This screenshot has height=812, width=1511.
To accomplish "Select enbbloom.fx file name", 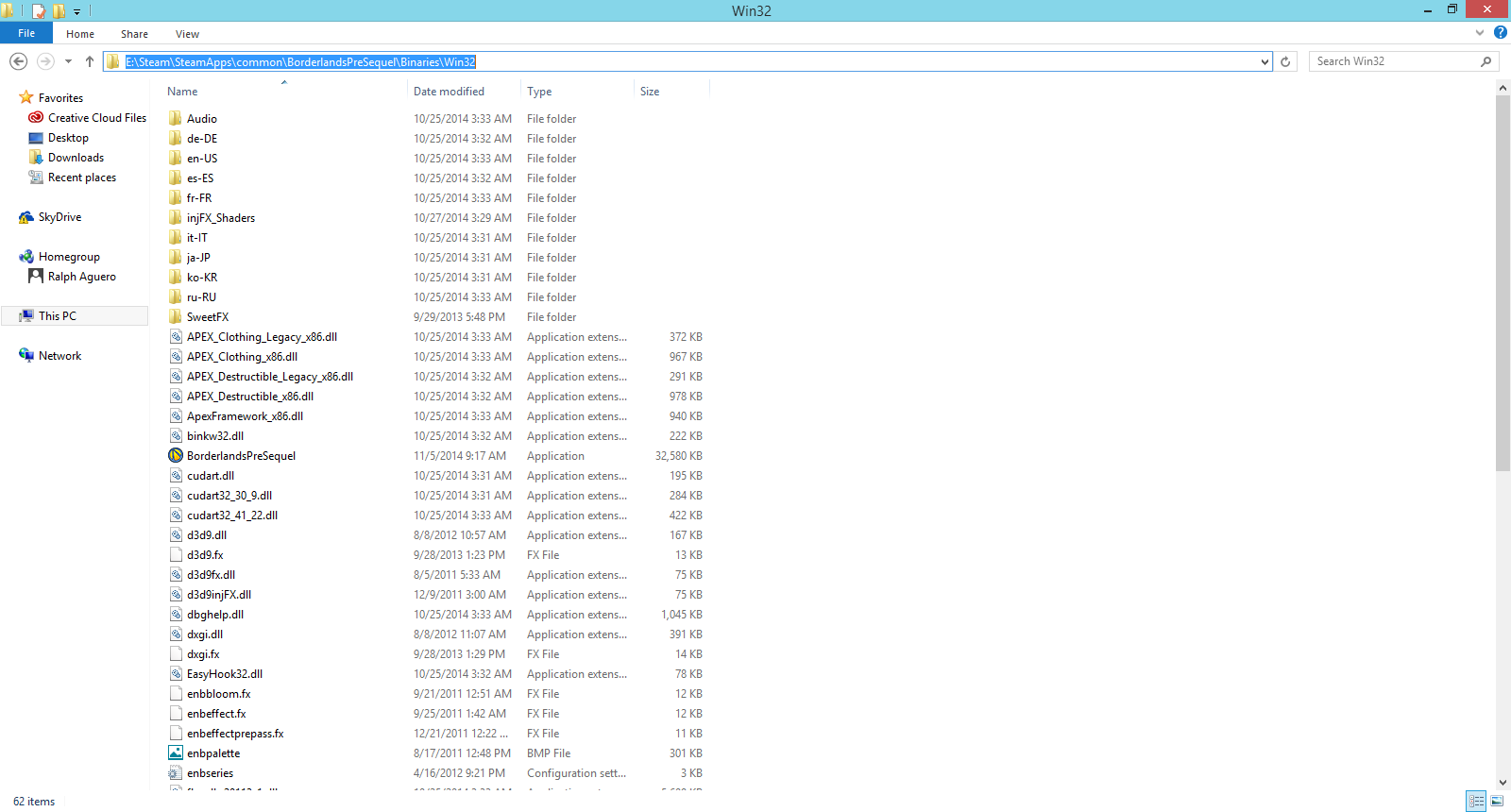I will click(x=219, y=694).
